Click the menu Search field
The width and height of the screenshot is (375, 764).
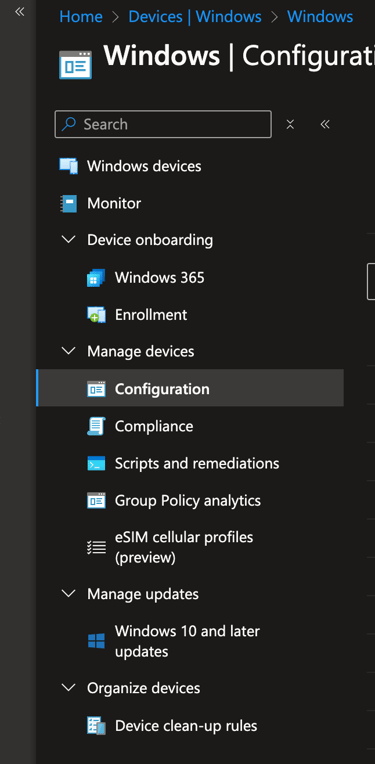click(x=163, y=124)
